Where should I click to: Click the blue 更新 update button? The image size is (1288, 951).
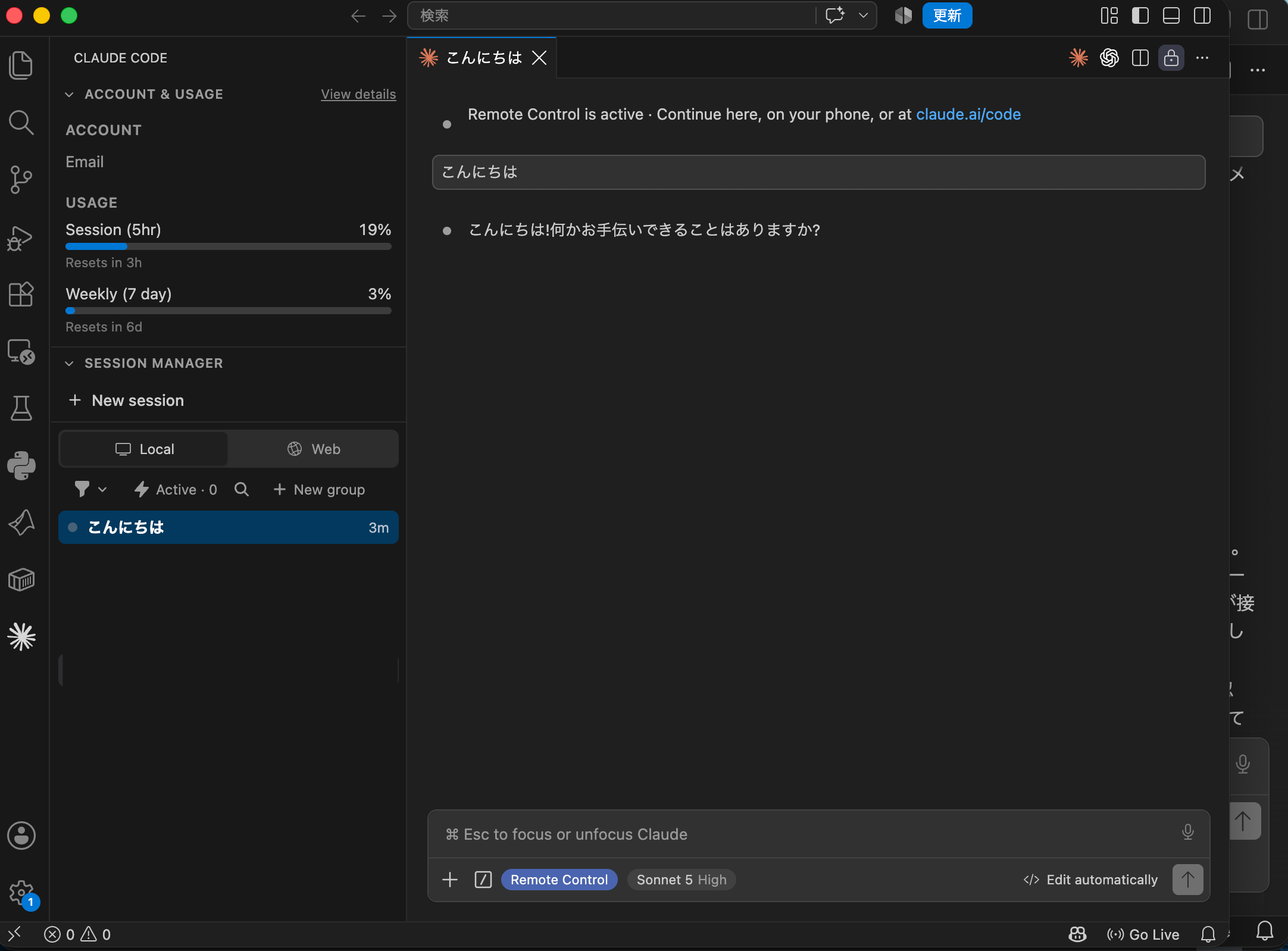click(x=947, y=15)
